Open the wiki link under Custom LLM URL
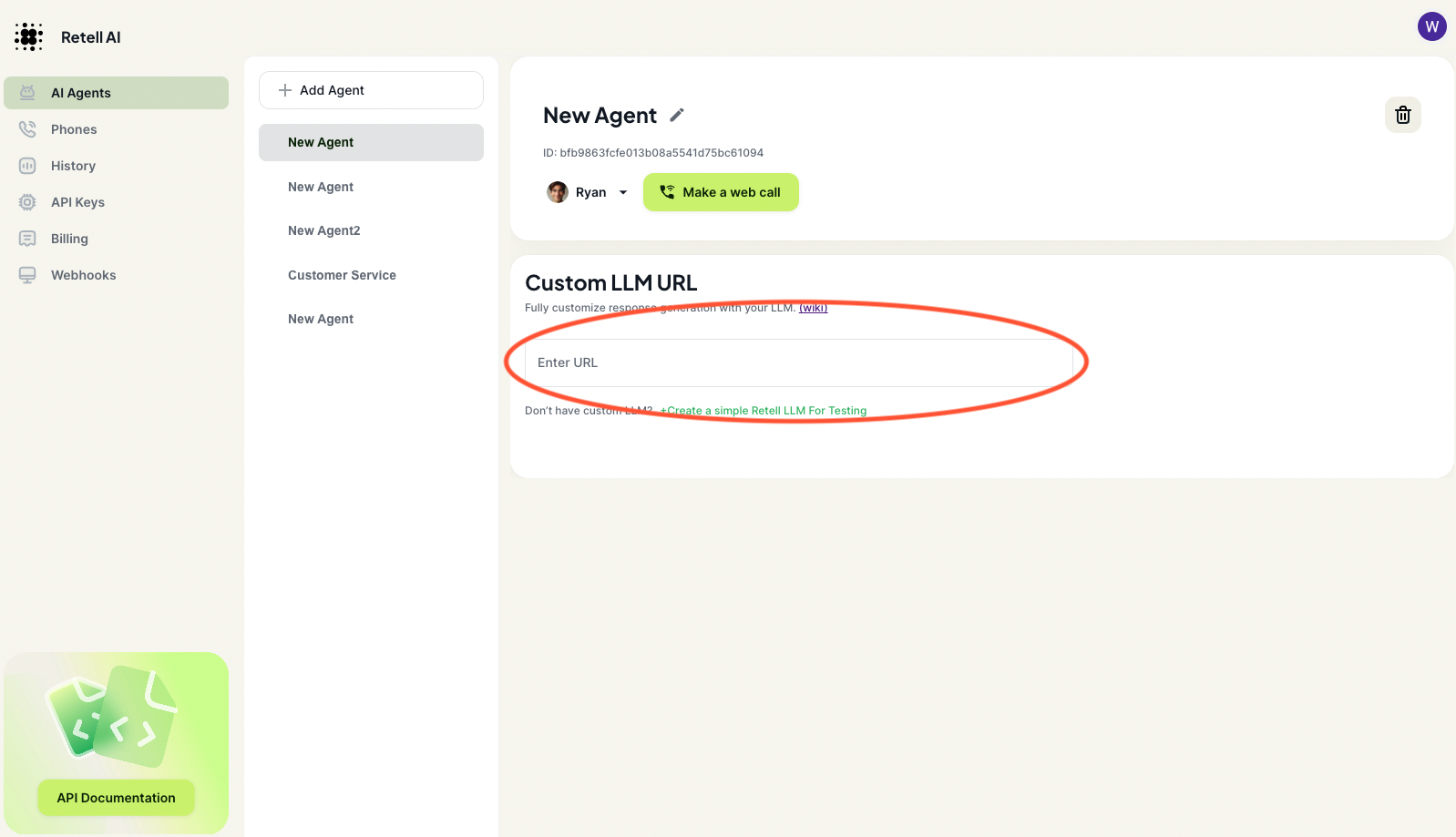Viewport: 1456px width, 837px height. coord(813,308)
